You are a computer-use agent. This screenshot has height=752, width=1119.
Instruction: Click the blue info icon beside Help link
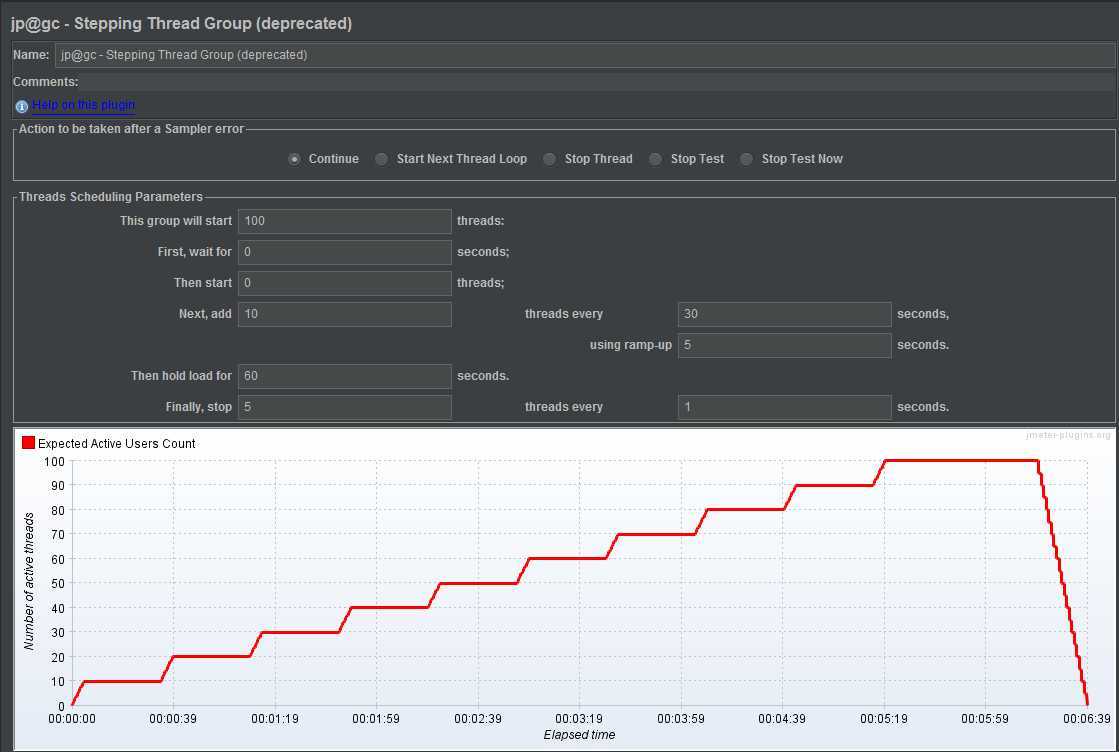[21, 106]
